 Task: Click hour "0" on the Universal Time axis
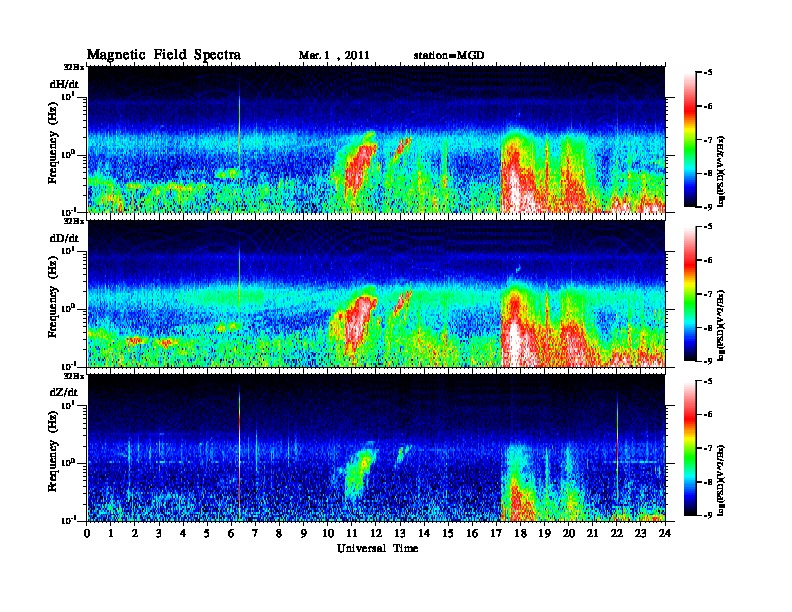click(87, 533)
